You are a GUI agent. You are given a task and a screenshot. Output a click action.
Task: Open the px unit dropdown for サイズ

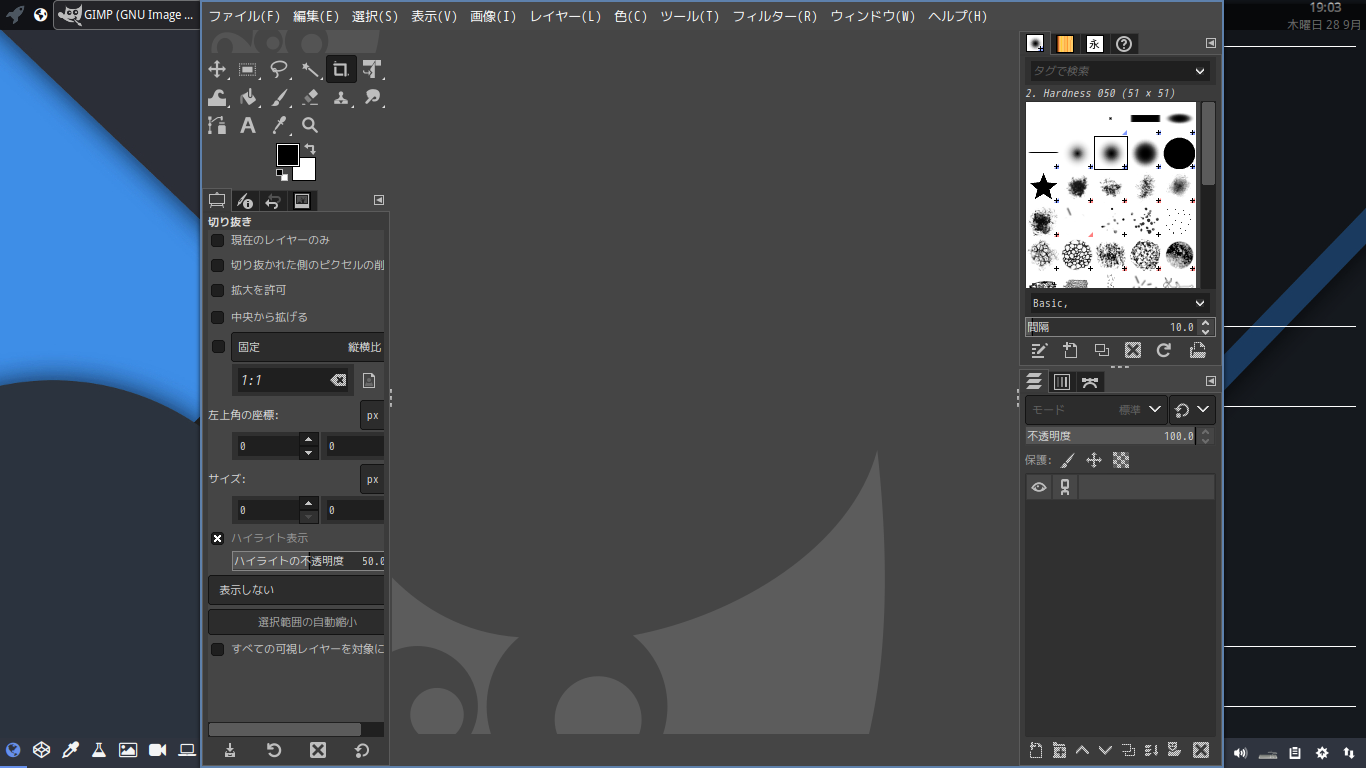pyautogui.click(x=372, y=479)
